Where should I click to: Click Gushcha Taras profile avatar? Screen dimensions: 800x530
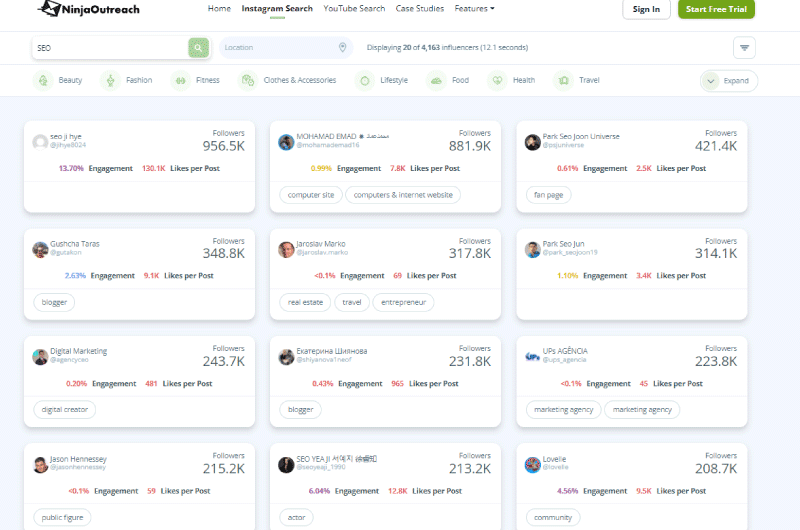coord(40,249)
